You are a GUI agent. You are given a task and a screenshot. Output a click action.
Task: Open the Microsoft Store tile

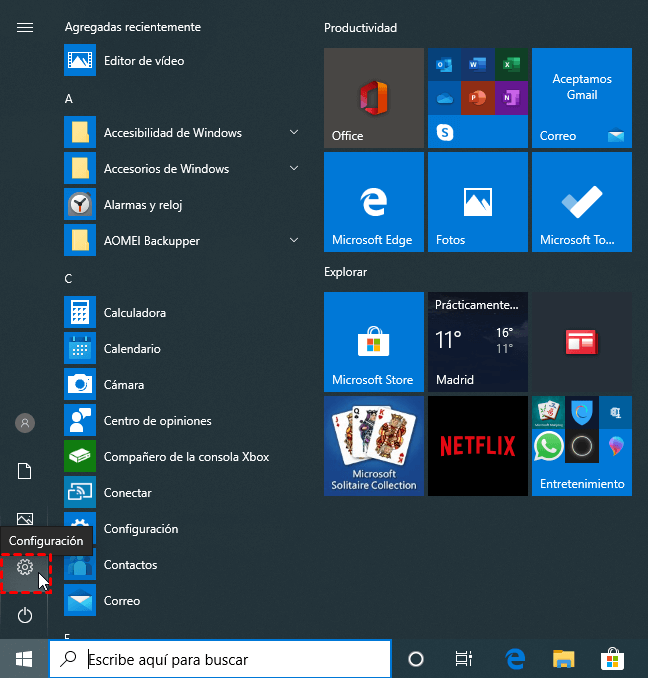374,342
